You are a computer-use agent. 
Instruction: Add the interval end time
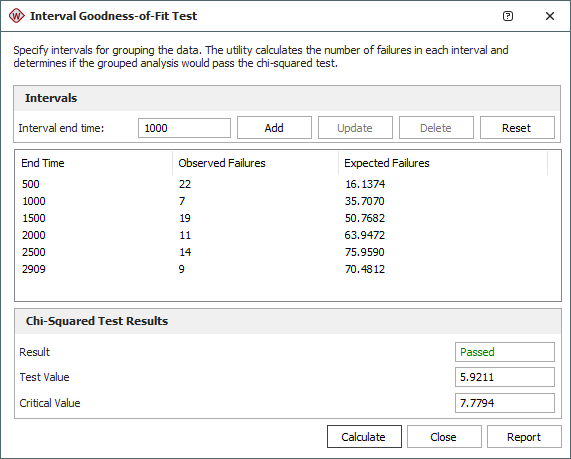(274, 128)
